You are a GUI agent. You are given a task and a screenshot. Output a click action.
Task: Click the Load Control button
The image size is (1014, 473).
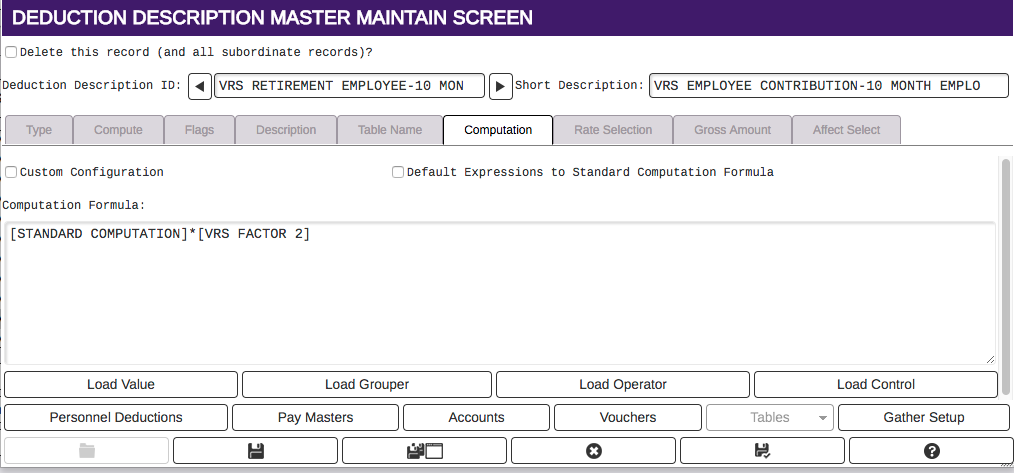click(x=876, y=384)
